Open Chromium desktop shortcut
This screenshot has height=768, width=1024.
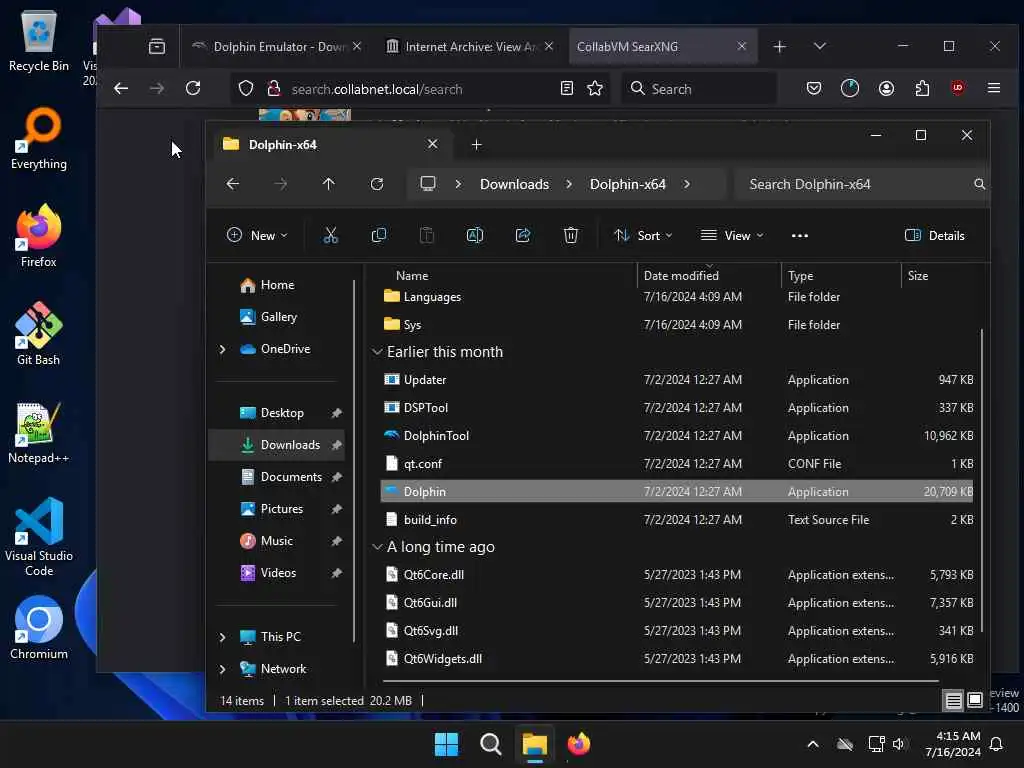coord(39,627)
